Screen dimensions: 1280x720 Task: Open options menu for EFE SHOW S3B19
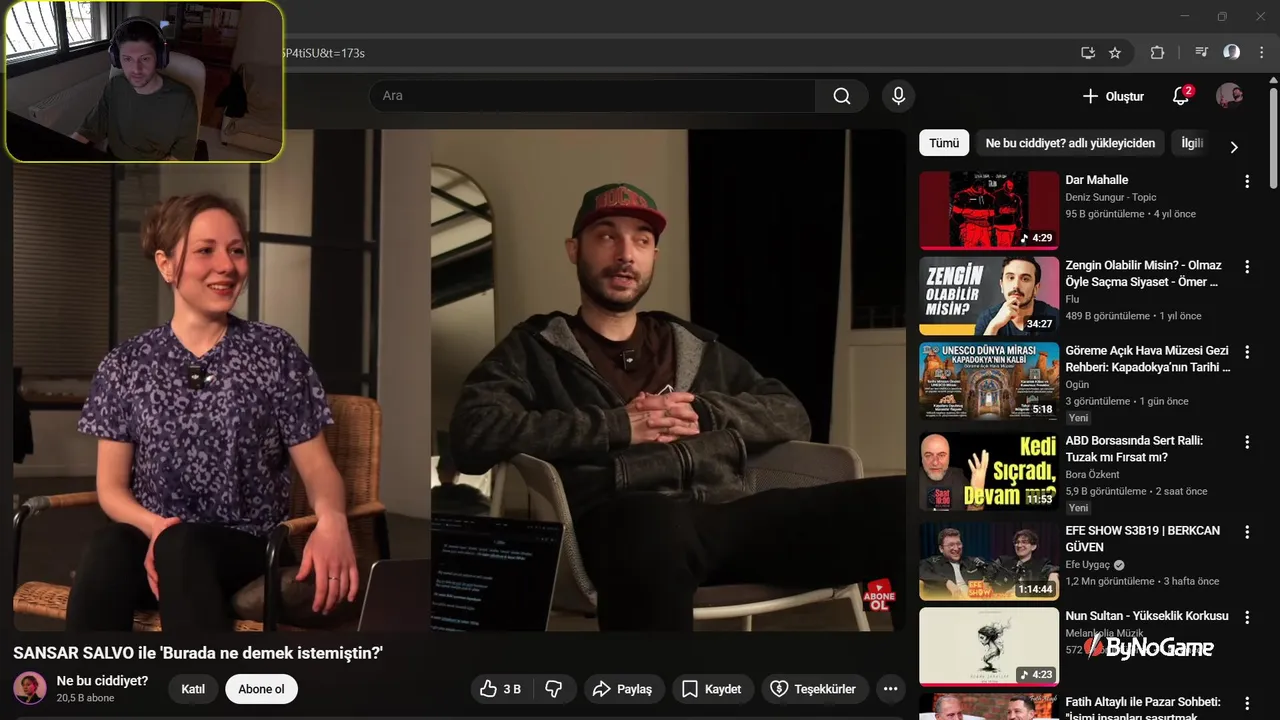(x=1246, y=532)
